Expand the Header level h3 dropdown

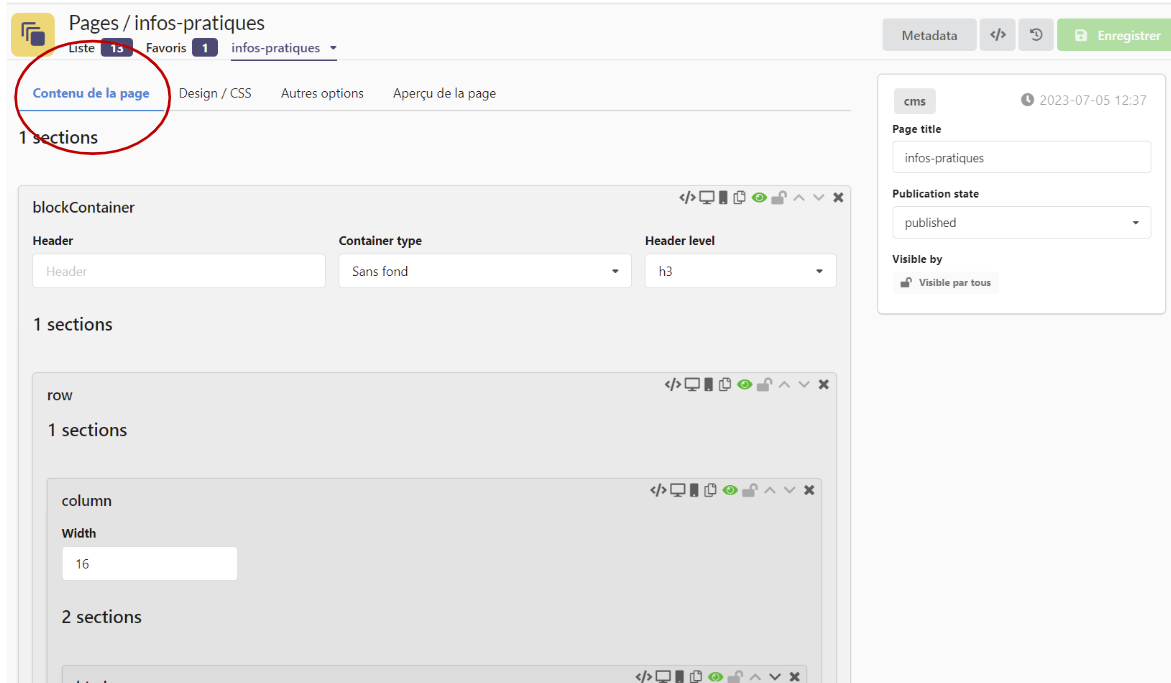pos(740,271)
